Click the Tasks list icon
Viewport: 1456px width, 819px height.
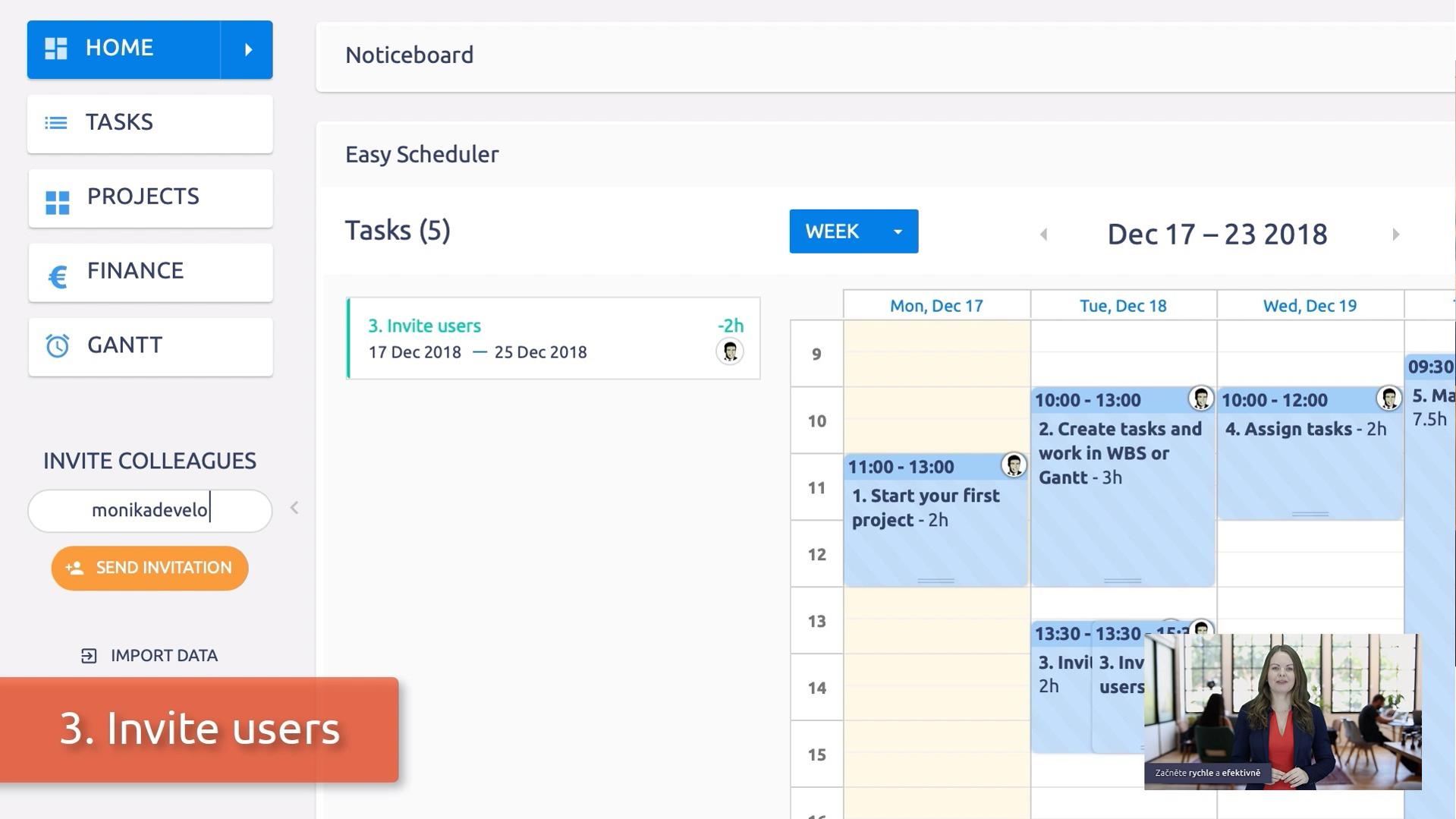tap(56, 123)
